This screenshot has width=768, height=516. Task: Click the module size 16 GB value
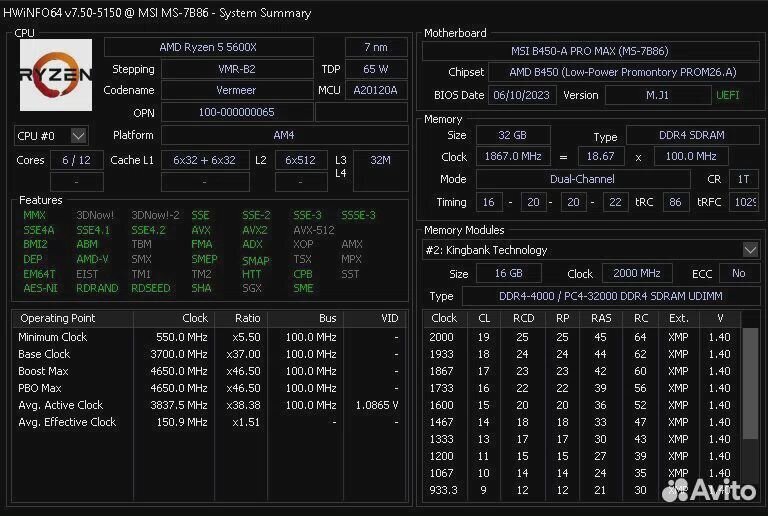coord(509,273)
